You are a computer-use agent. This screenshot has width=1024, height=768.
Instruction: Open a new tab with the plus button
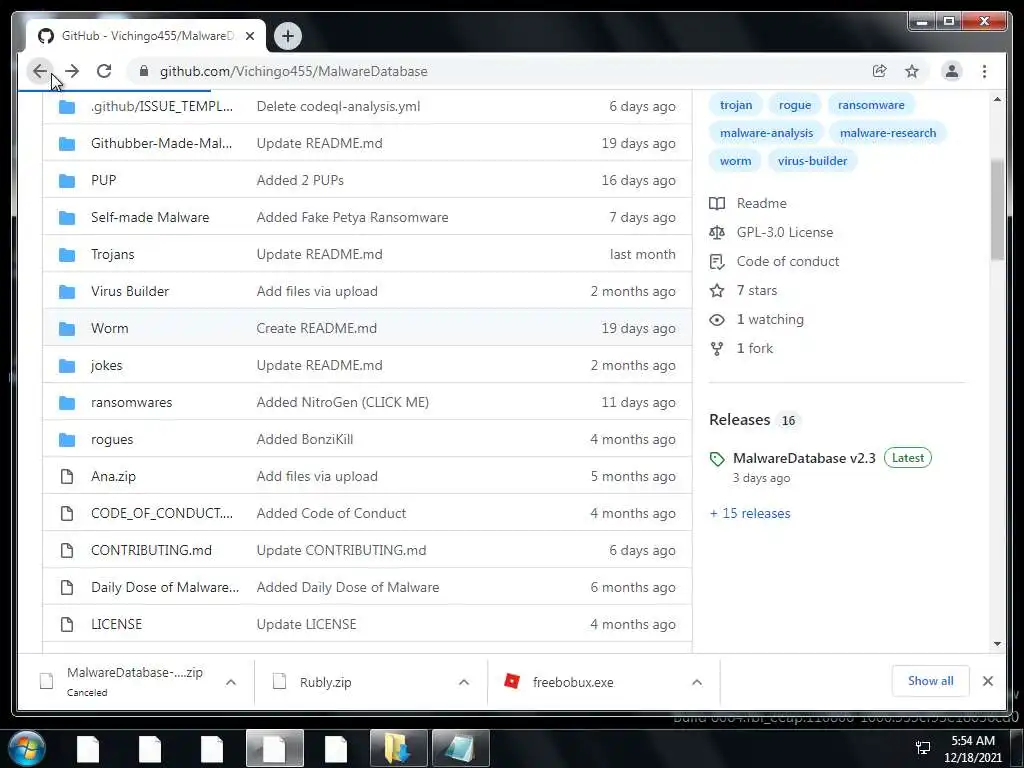tap(287, 36)
